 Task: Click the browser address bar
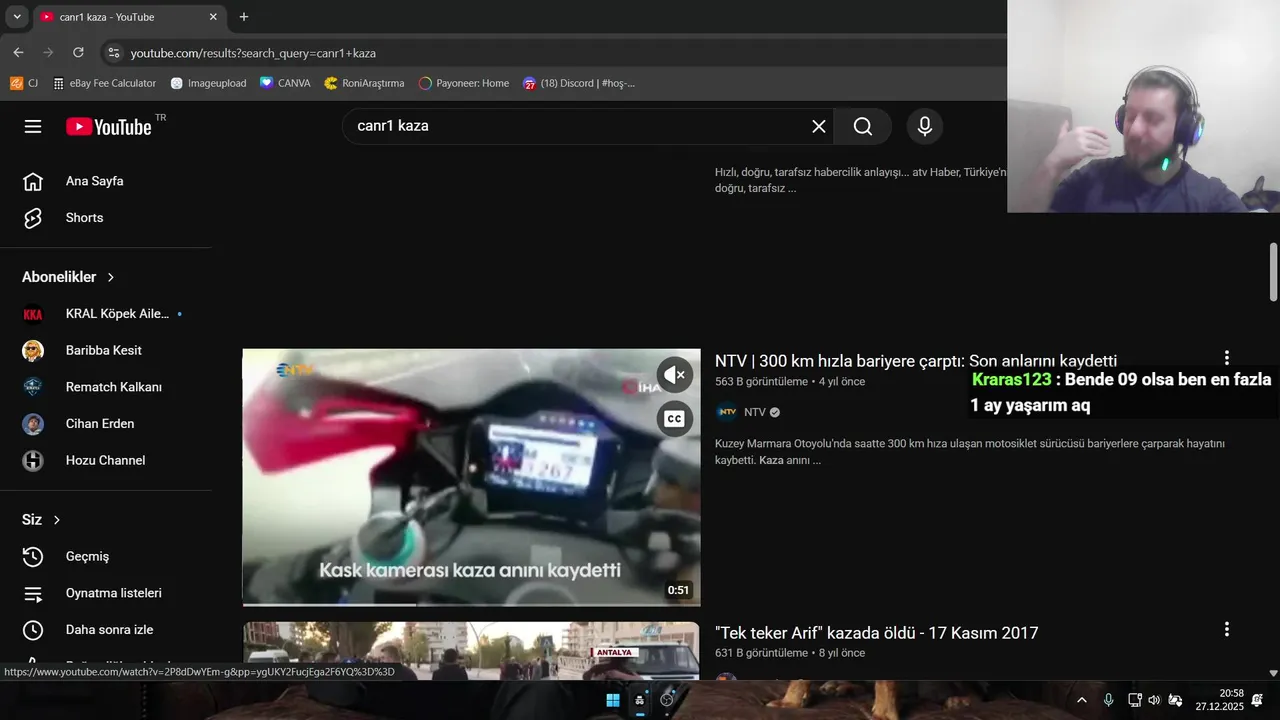point(560,53)
